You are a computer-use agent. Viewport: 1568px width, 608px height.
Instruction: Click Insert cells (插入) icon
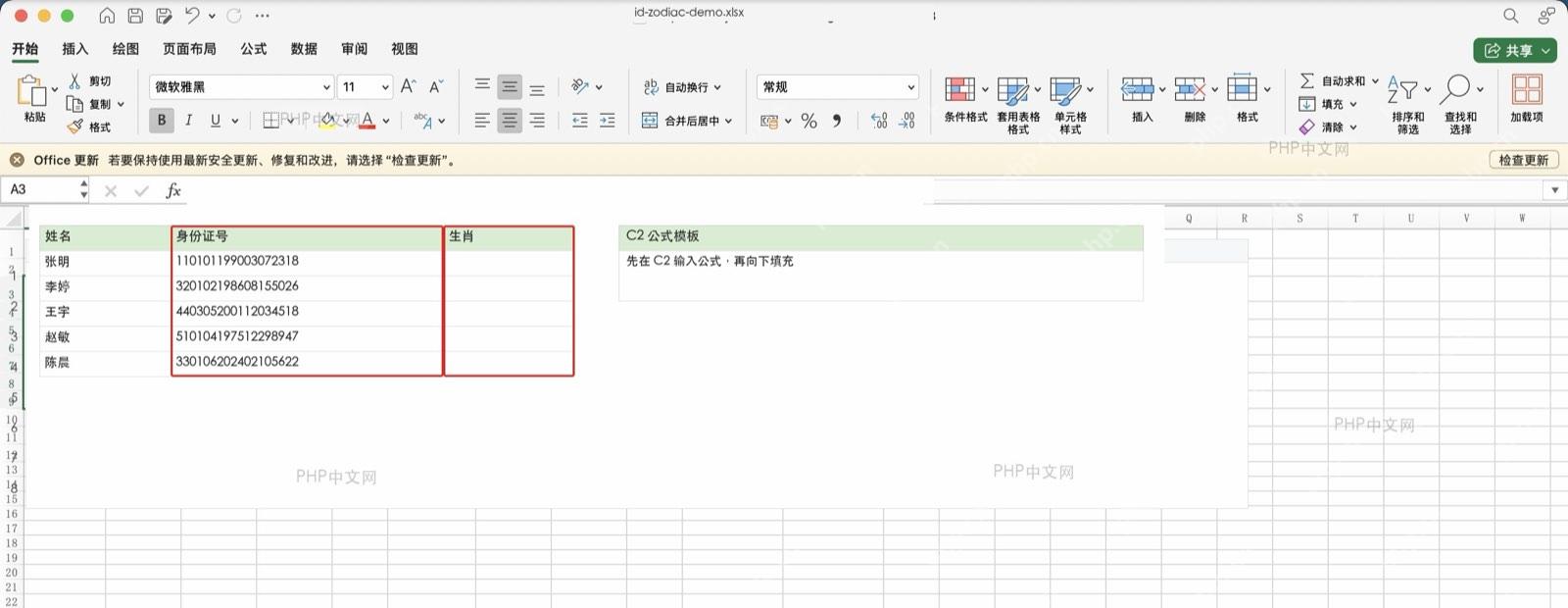[1137, 89]
